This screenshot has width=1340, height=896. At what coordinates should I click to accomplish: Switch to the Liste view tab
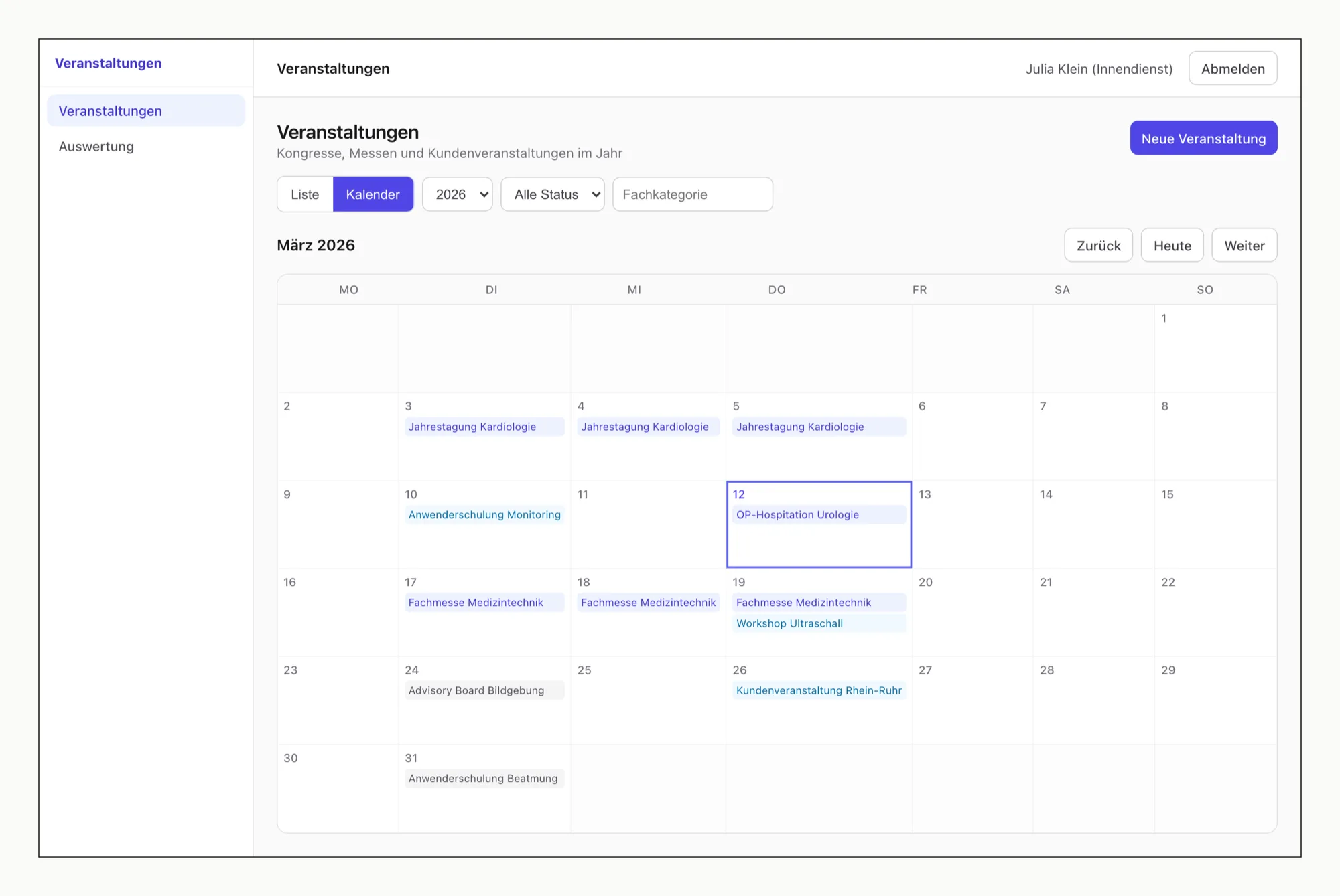(305, 194)
